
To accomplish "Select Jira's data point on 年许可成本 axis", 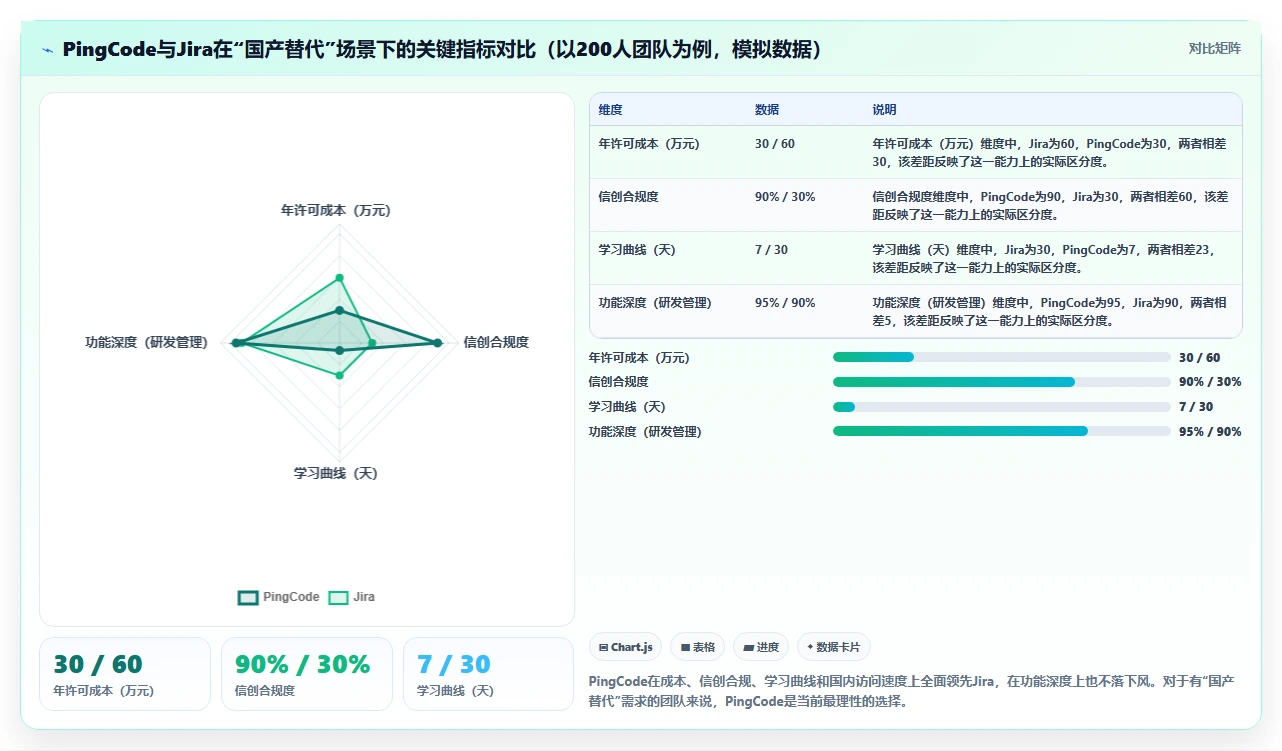I will coord(339,278).
